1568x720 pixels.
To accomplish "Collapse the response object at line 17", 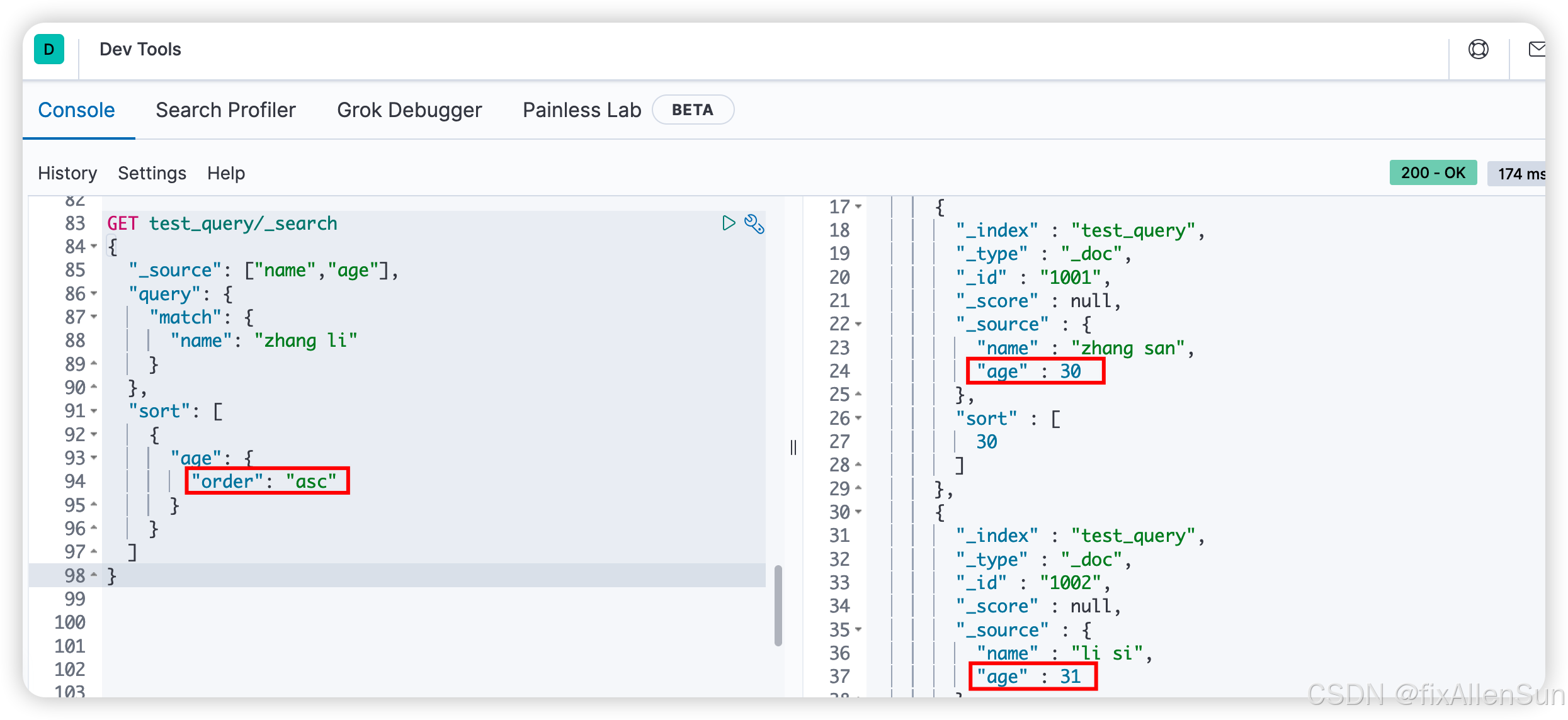I will [858, 207].
